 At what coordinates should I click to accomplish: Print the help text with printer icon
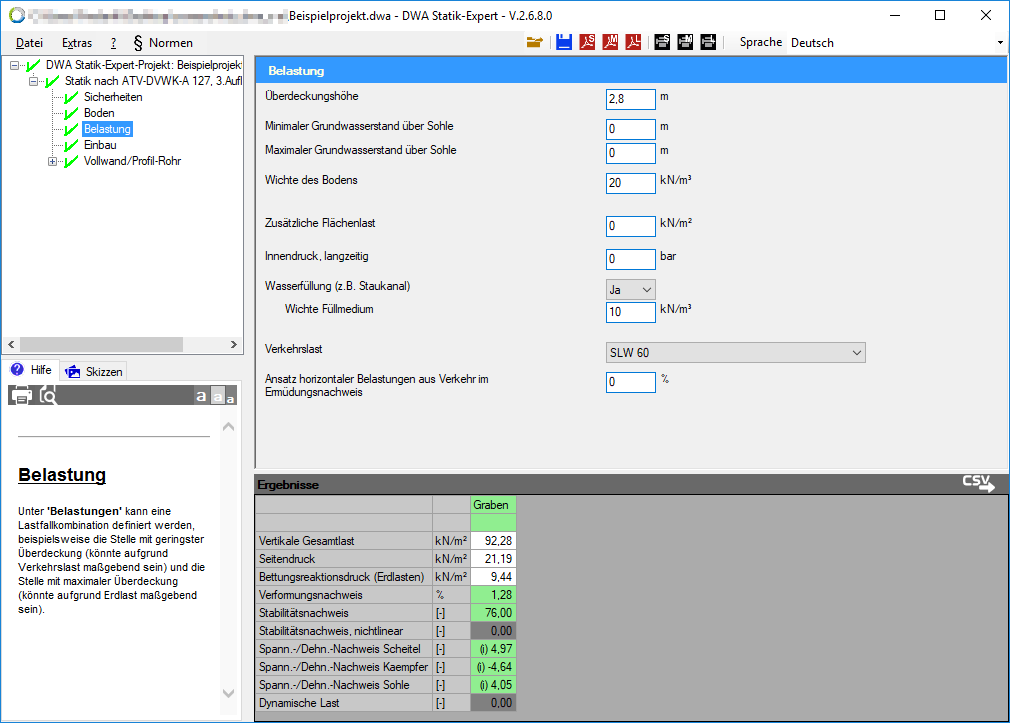tap(21, 395)
